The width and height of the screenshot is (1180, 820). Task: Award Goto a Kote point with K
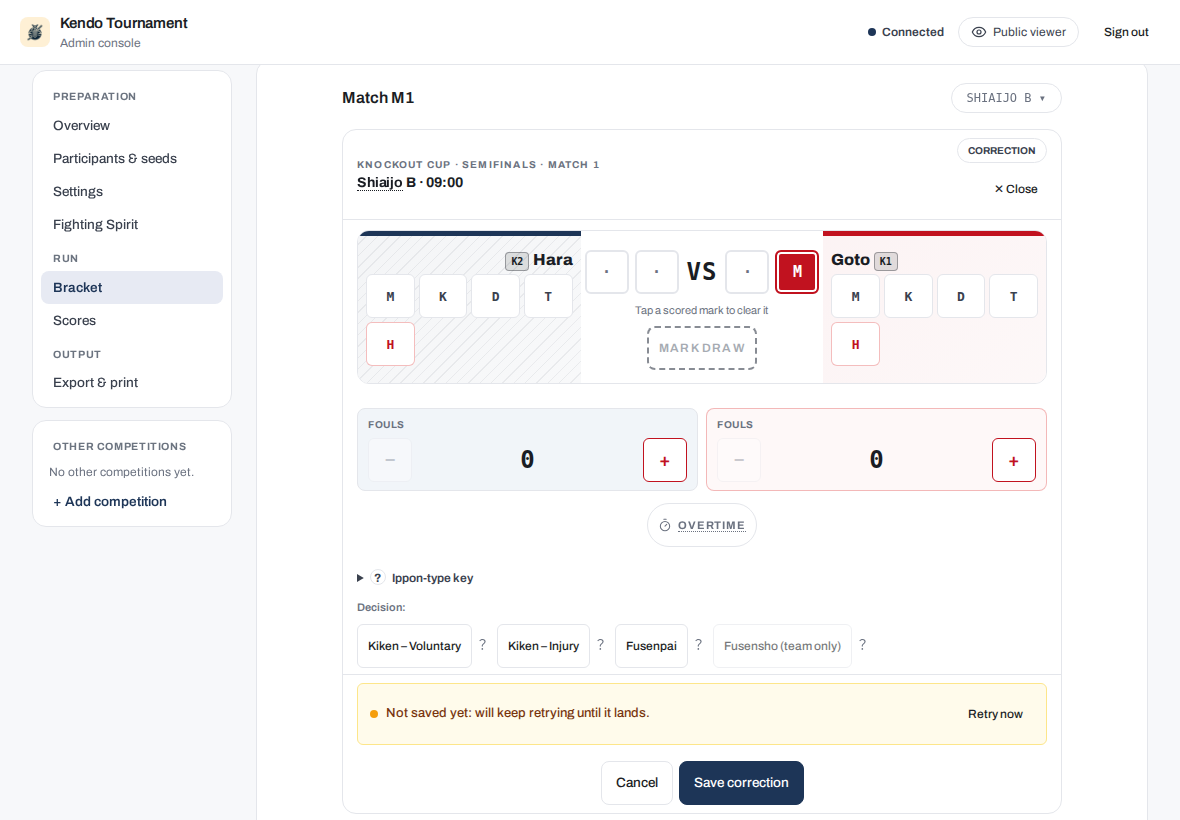[908, 296]
